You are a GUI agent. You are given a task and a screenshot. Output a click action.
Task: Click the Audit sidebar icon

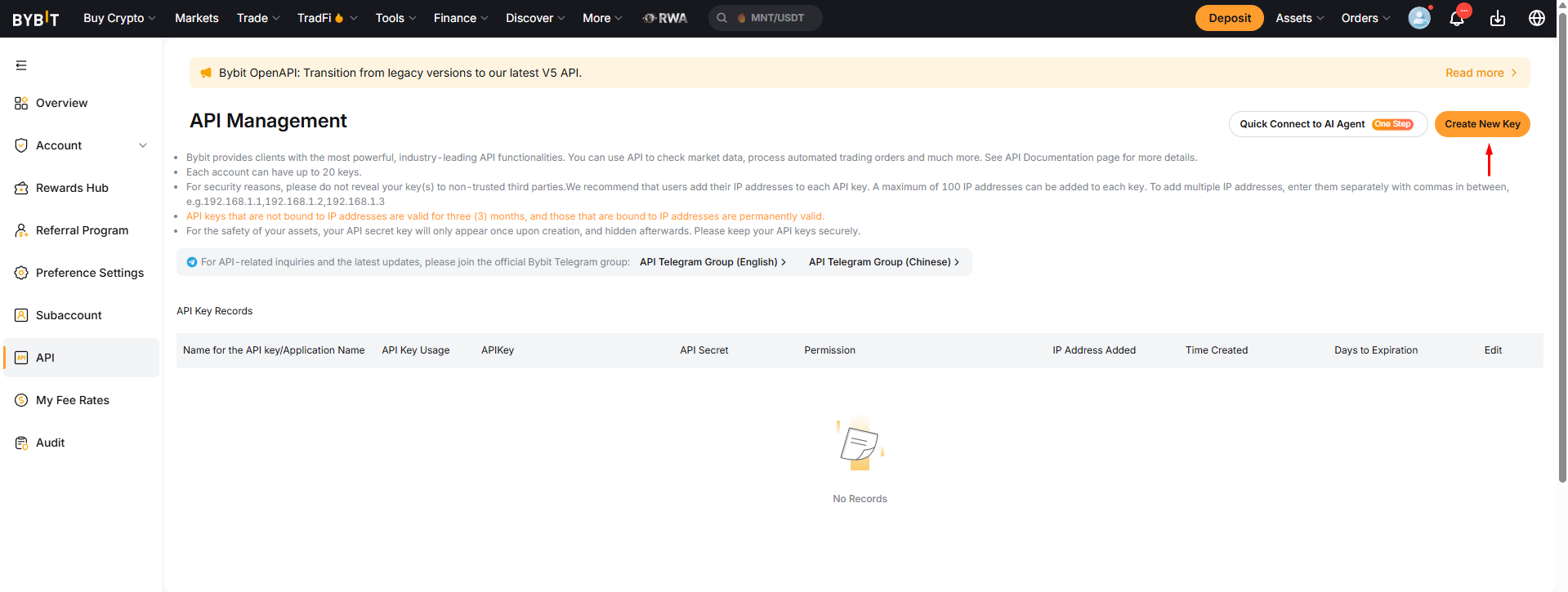(21, 443)
